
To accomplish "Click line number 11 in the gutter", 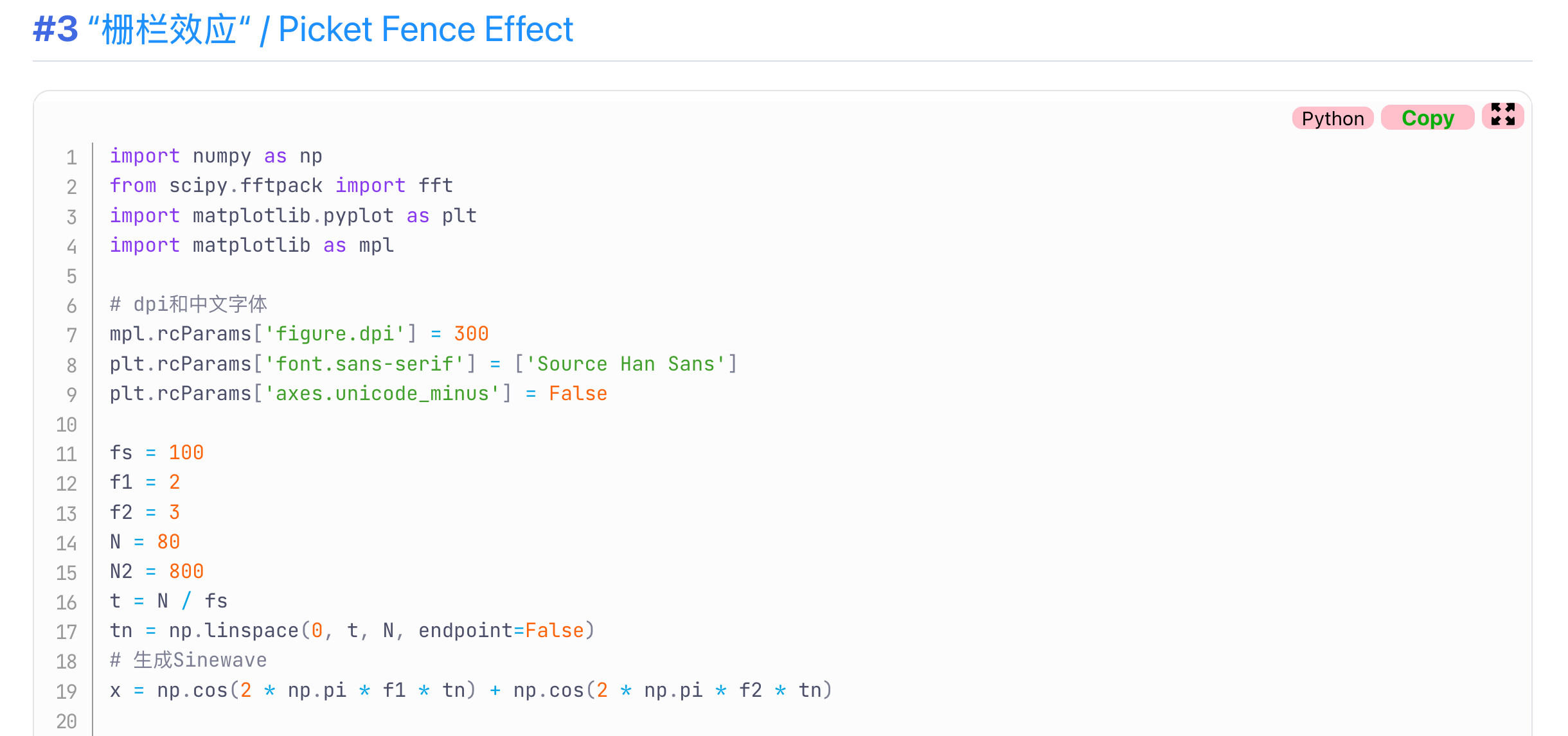I will click(x=67, y=454).
